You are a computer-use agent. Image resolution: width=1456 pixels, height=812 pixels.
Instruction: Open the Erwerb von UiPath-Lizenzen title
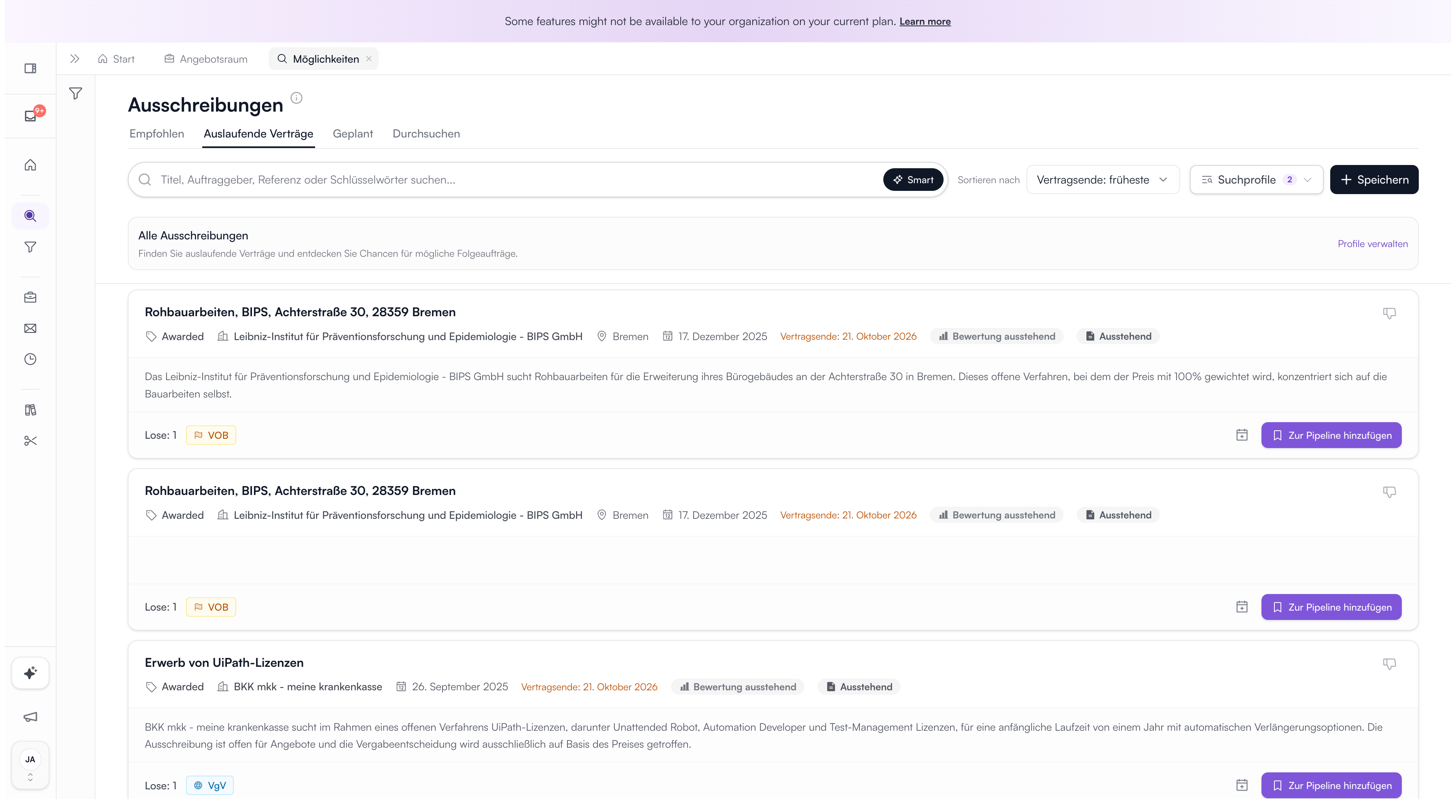pyautogui.click(x=224, y=662)
